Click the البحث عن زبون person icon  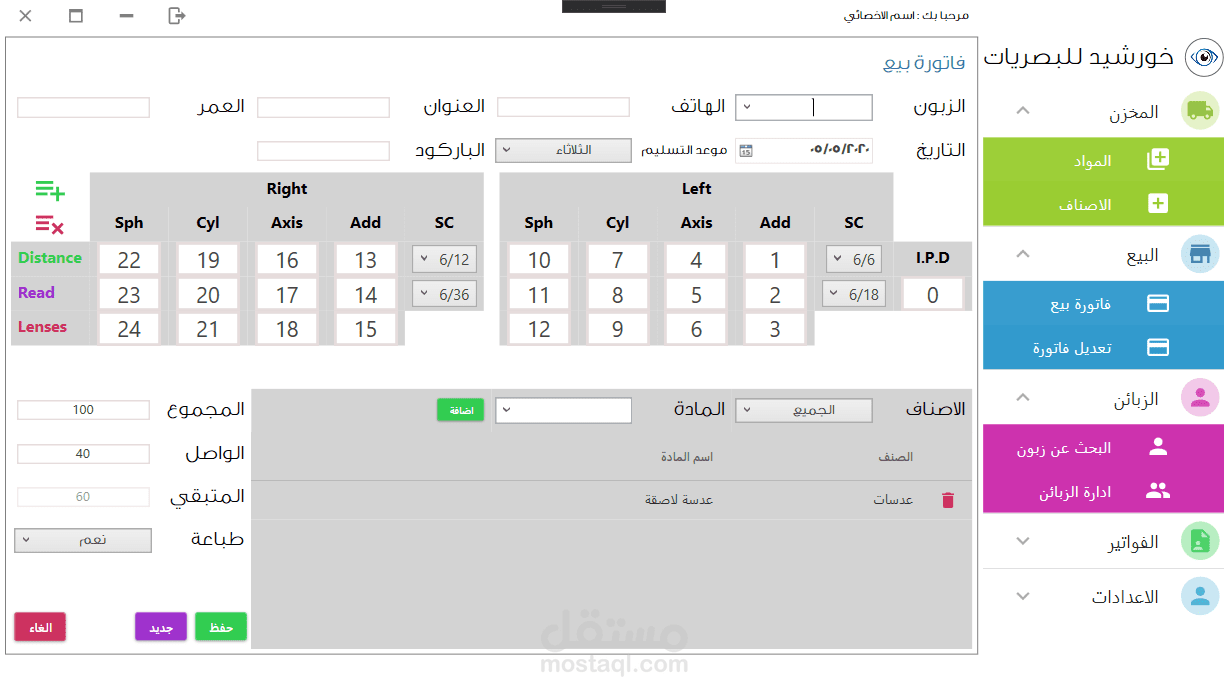coord(1158,447)
